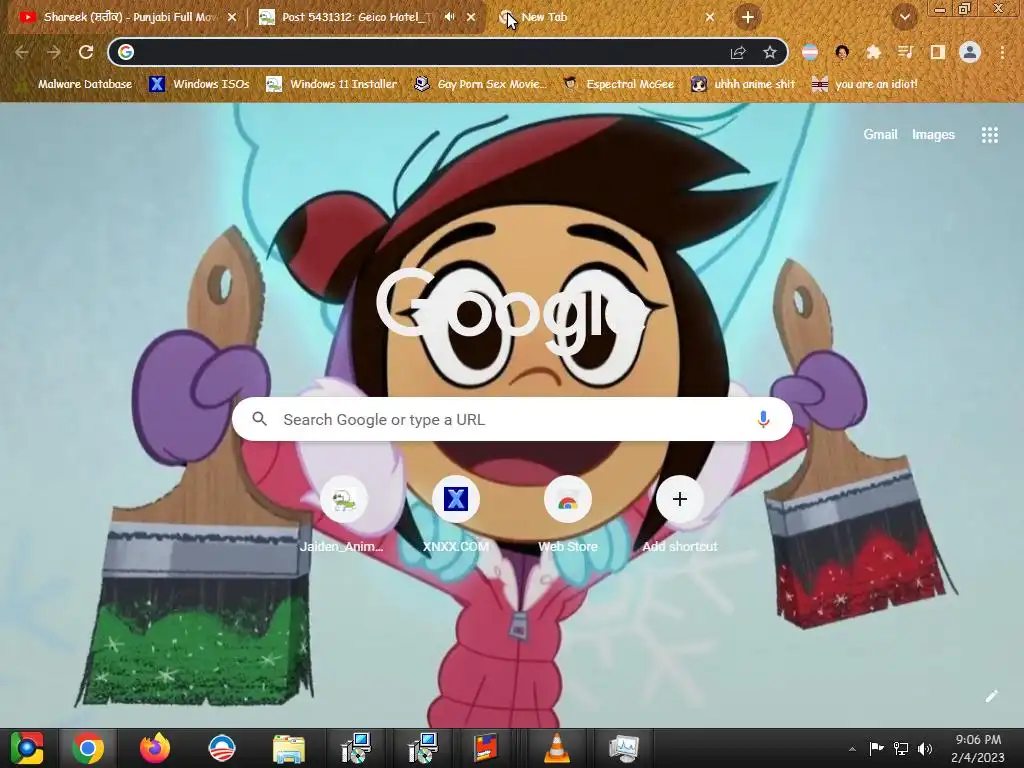Open the Jaiden_Anim... shortcut

pos(344,515)
